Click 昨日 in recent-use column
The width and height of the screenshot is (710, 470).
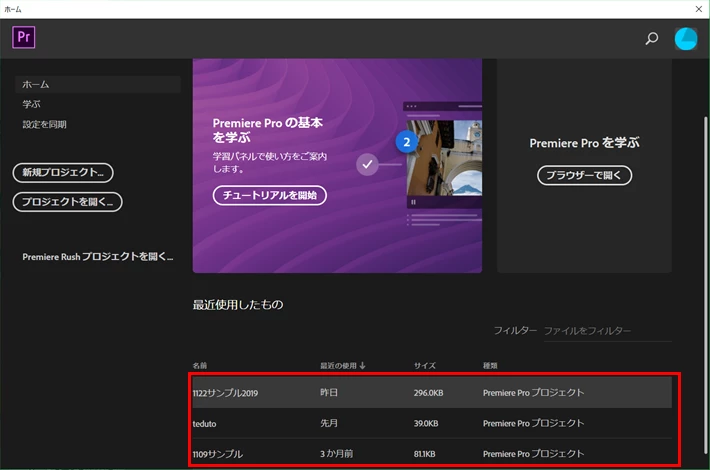329,393
